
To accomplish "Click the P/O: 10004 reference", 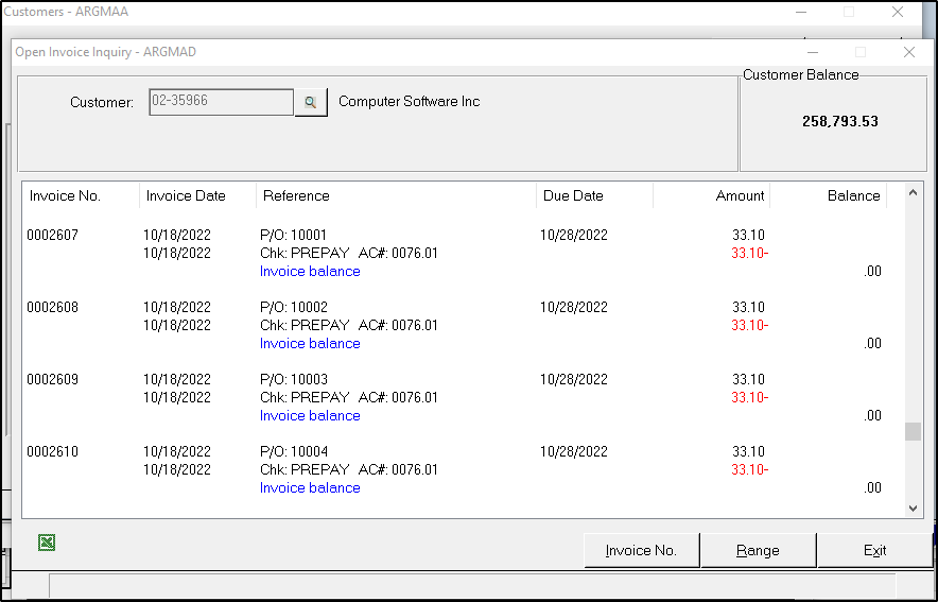I will point(294,451).
